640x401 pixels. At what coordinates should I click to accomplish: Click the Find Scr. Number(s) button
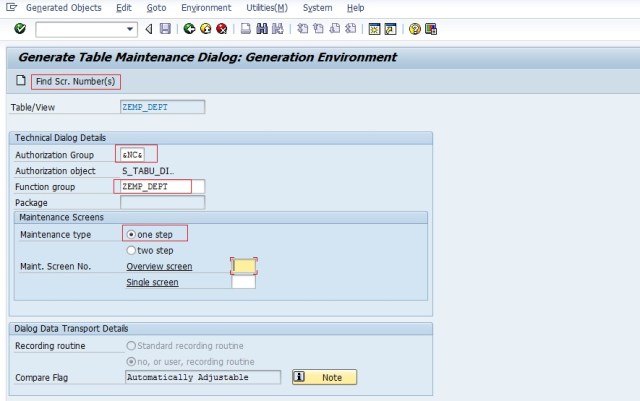pyautogui.click(x=76, y=82)
